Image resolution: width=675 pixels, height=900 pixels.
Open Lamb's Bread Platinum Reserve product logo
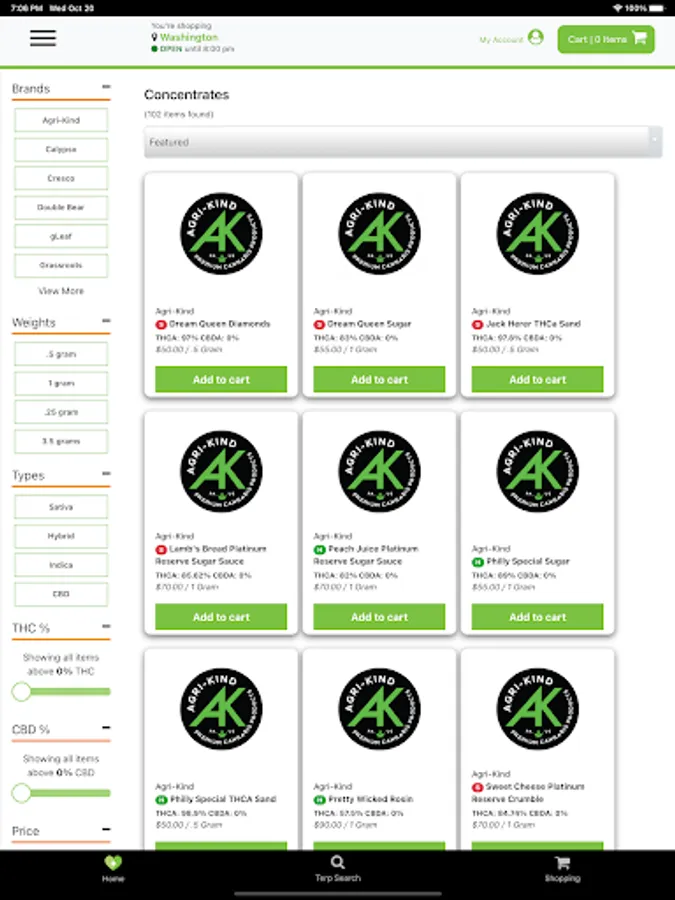(221, 471)
